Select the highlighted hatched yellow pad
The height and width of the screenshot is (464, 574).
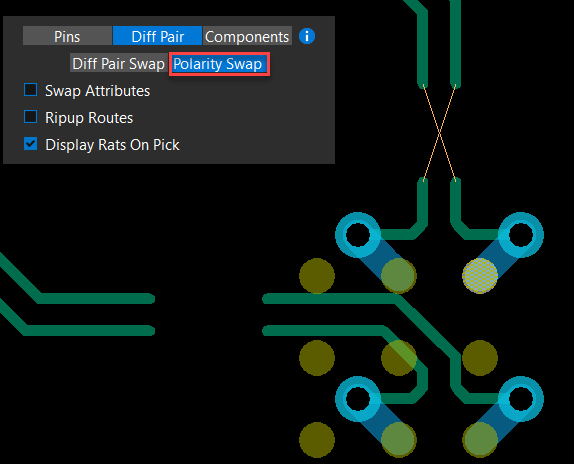pyautogui.click(x=480, y=276)
